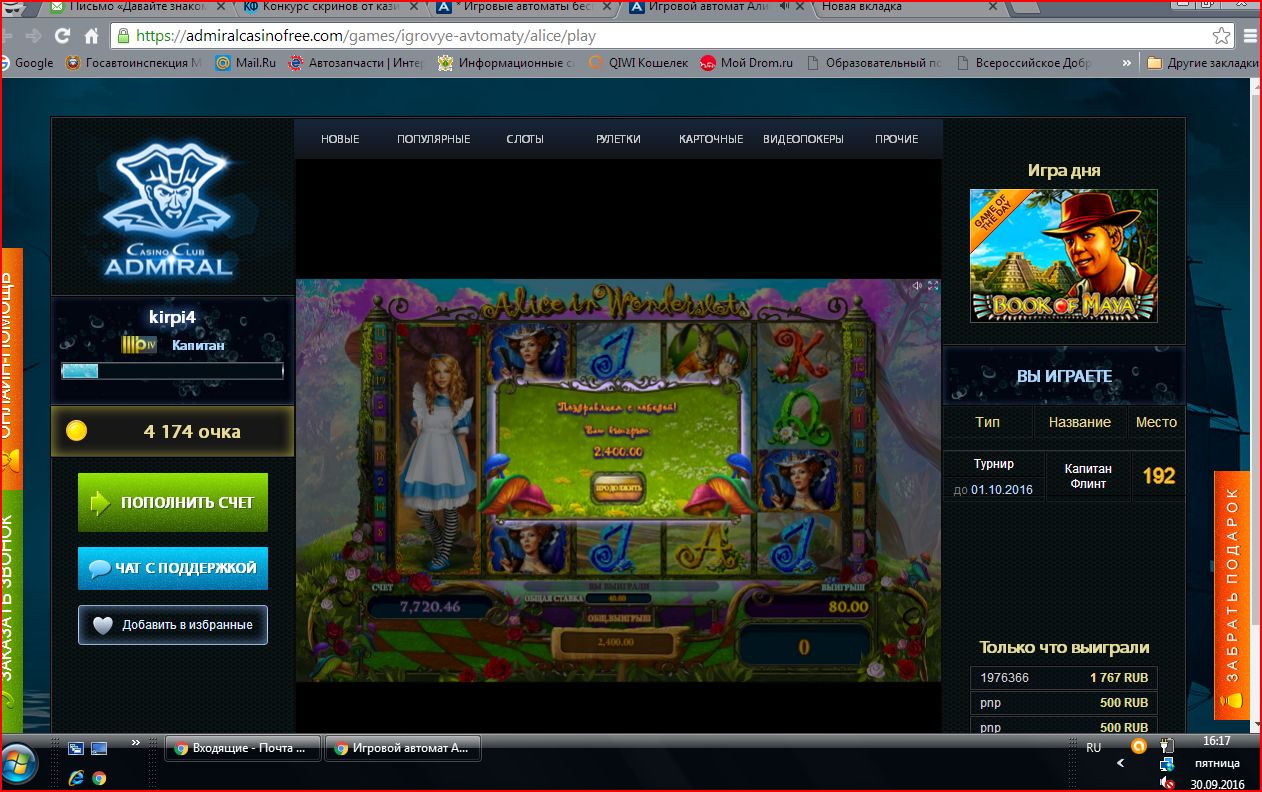Open the НОВЫЕ games menu
Viewport: 1262px width, 792px height.
click(x=340, y=139)
